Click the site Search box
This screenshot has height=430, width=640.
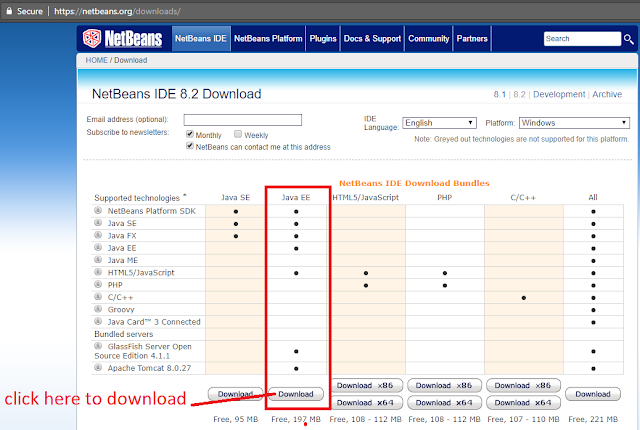click(582, 39)
